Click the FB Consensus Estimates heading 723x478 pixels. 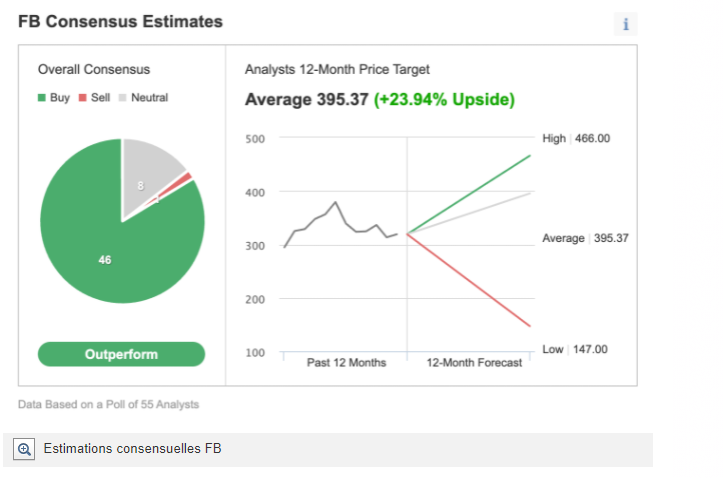120,21
